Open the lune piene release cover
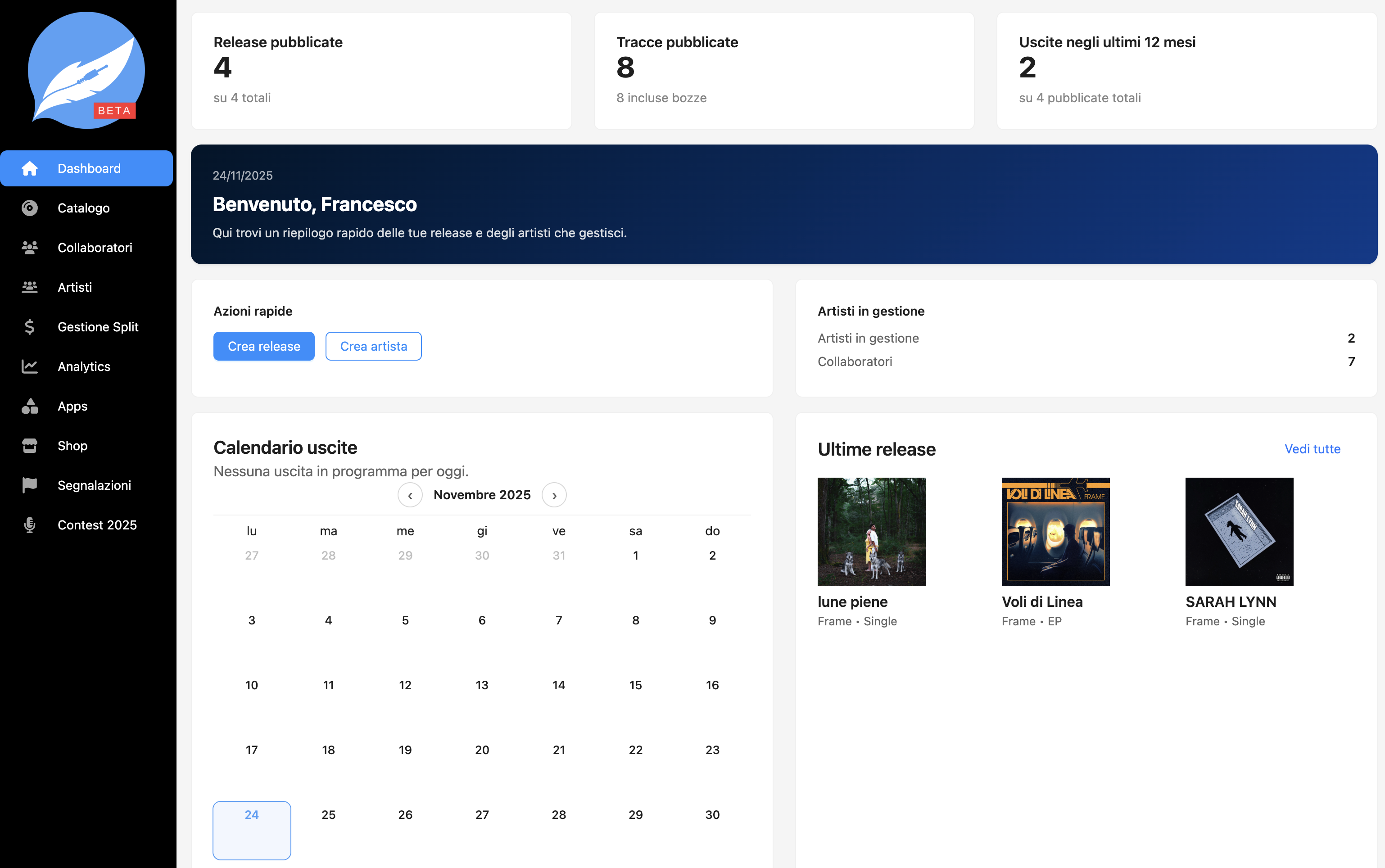The height and width of the screenshot is (868, 1385). click(871, 531)
